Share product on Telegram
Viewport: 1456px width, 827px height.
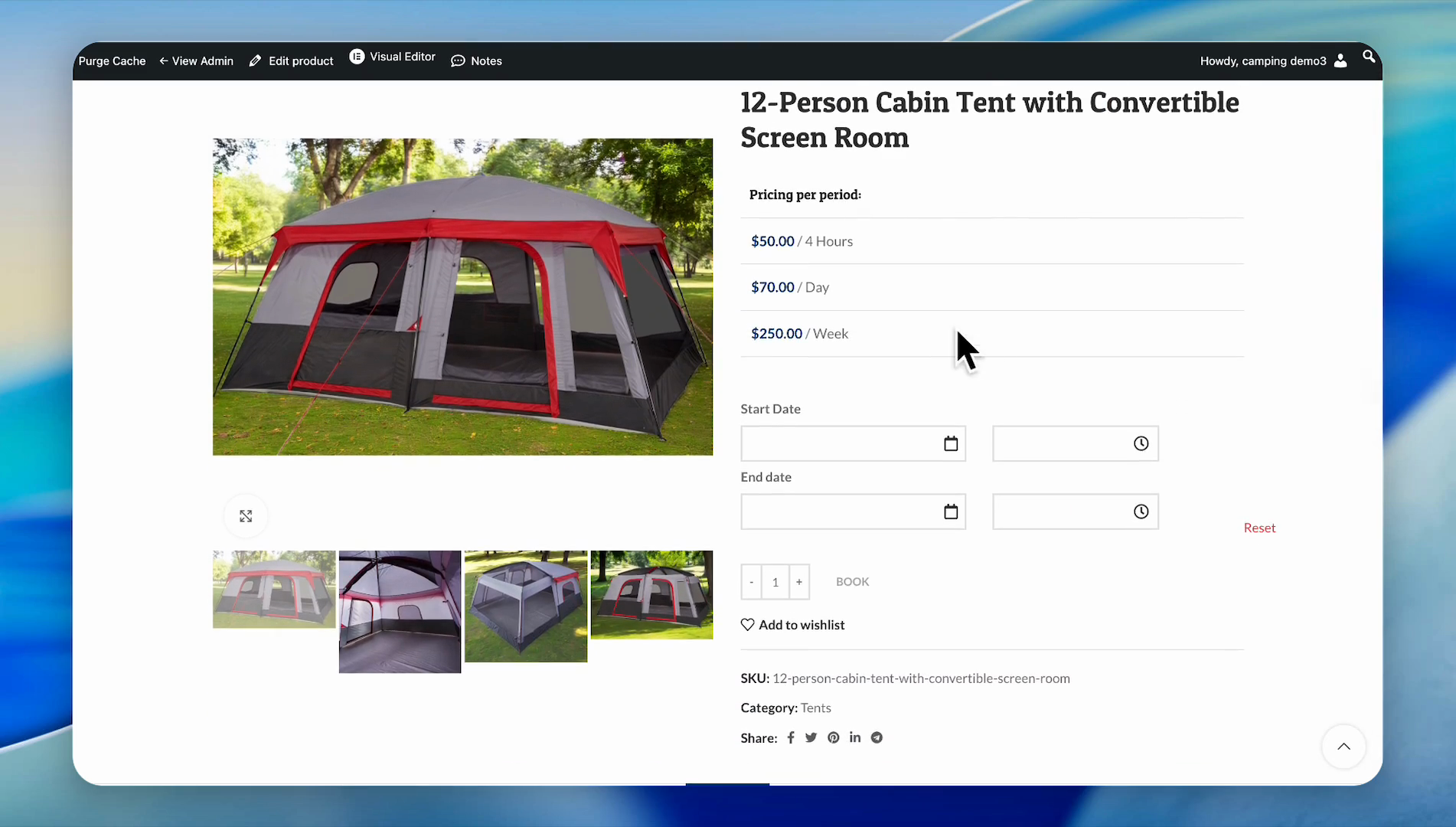click(877, 738)
